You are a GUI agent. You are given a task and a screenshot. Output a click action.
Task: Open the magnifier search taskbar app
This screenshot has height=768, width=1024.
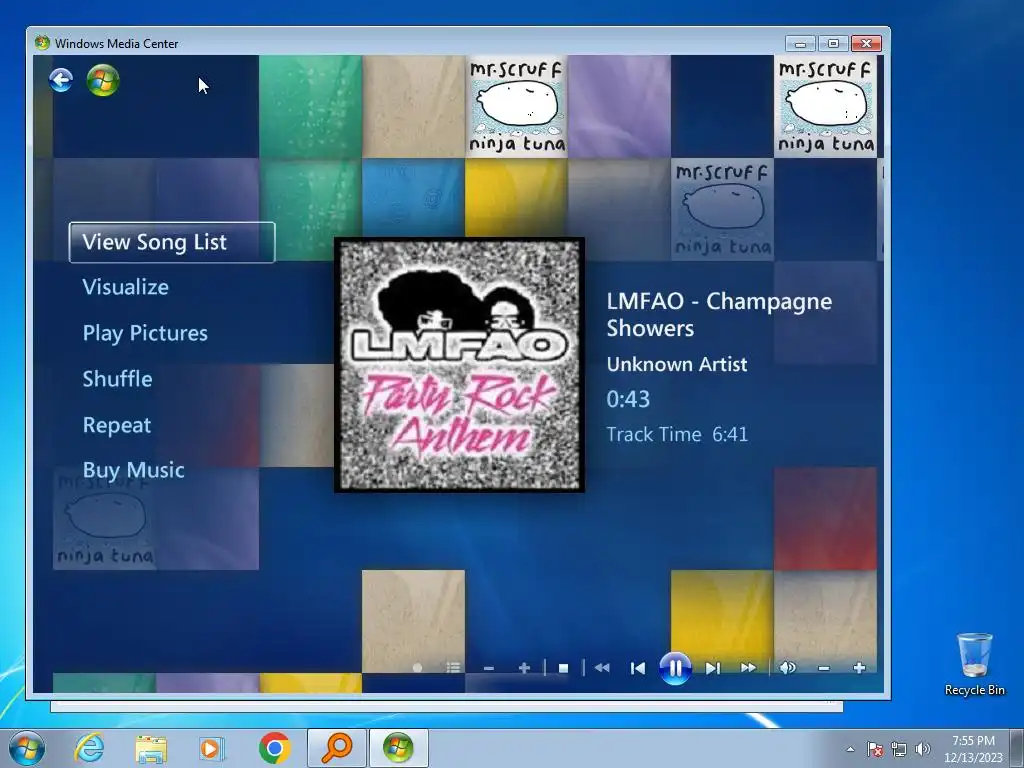coord(337,748)
